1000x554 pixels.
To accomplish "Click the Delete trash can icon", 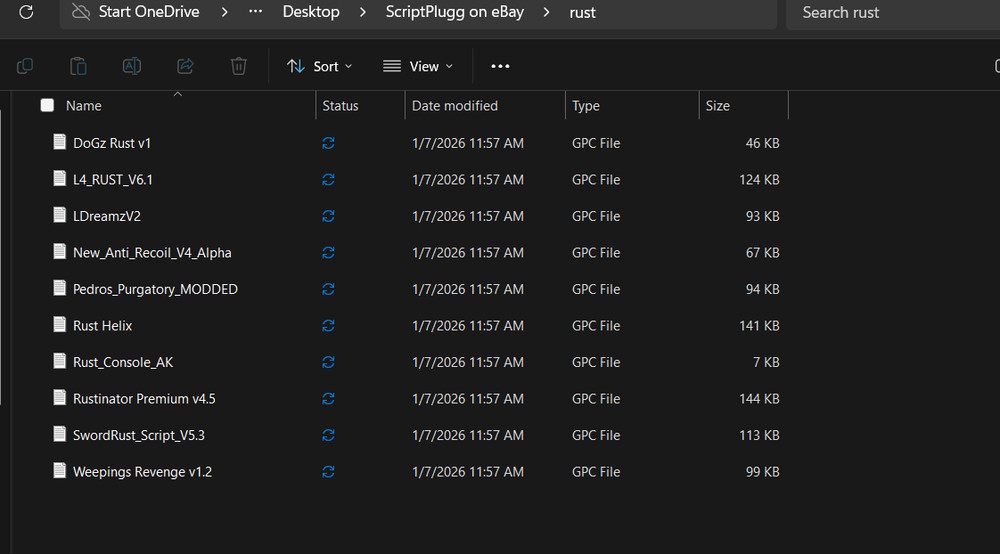I will (238, 66).
